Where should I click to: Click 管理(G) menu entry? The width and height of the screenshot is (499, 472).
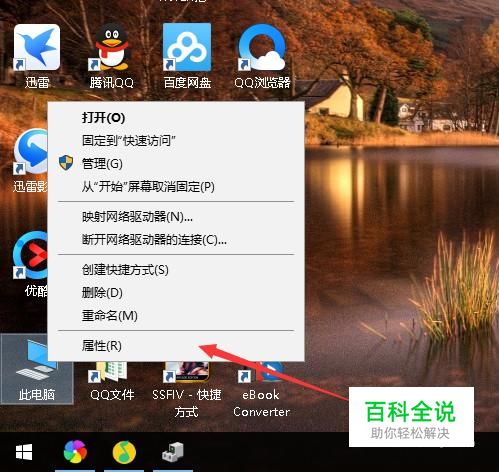(x=176, y=163)
